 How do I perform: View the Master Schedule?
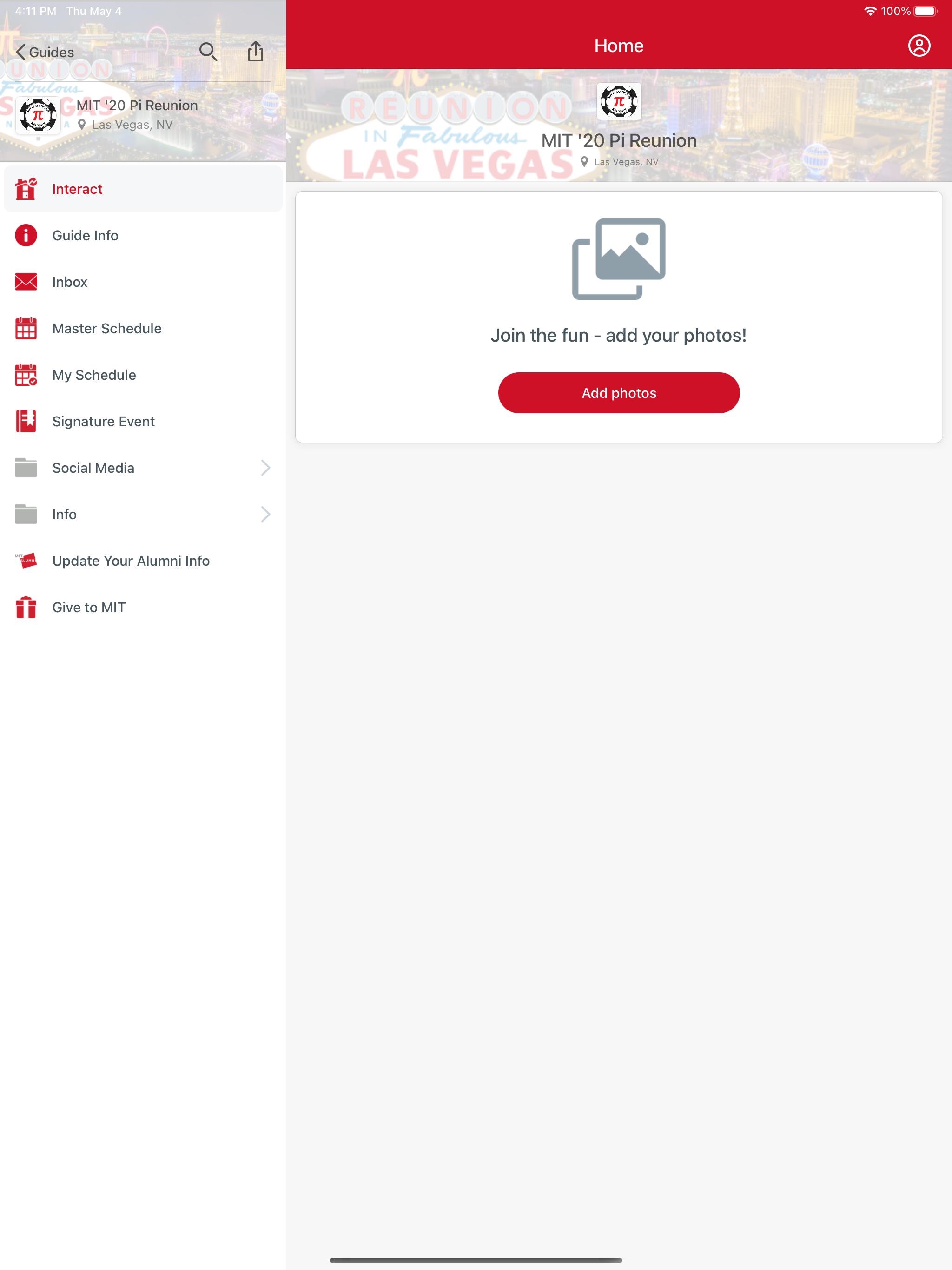tap(107, 328)
